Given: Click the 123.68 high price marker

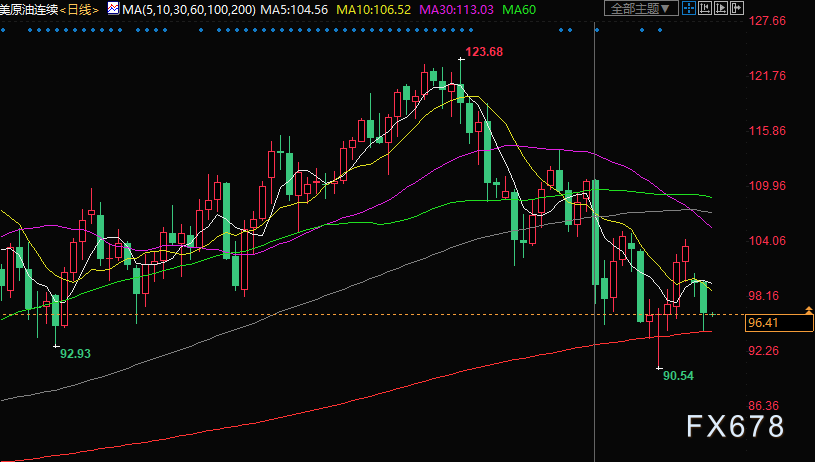Looking at the screenshot, I should pyautogui.click(x=484, y=51).
